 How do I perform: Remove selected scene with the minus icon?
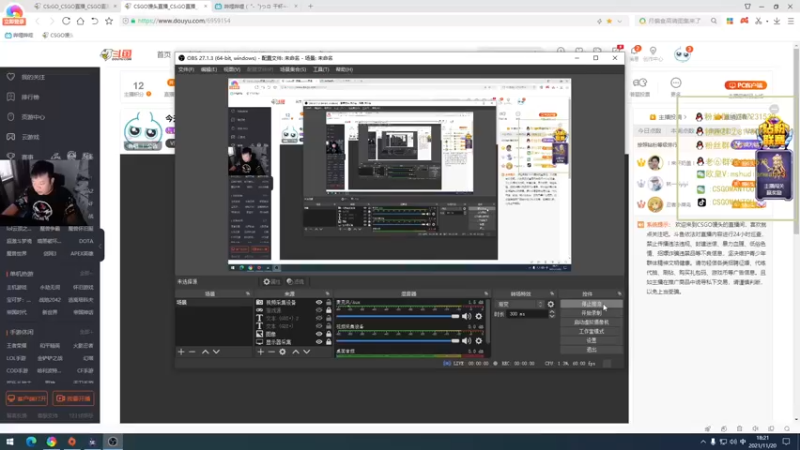tap(192, 352)
